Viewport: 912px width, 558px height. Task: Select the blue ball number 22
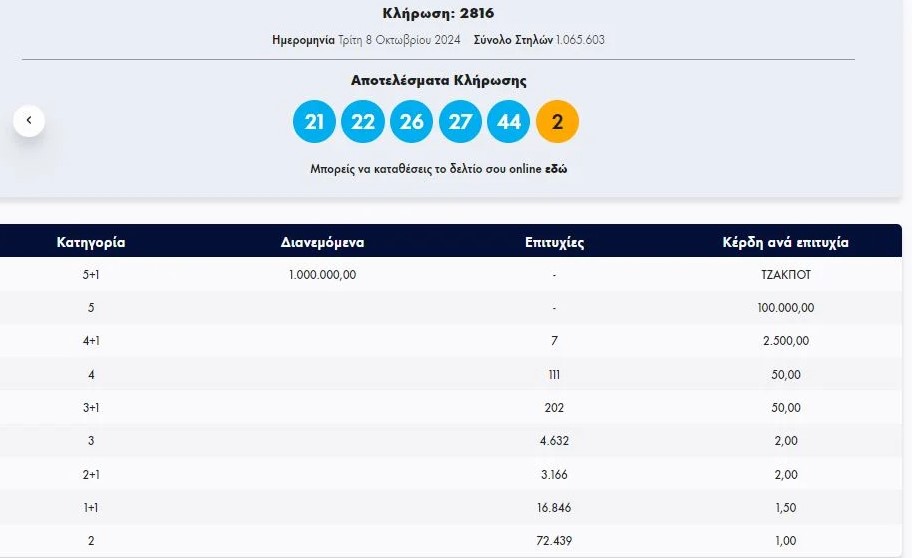click(363, 122)
